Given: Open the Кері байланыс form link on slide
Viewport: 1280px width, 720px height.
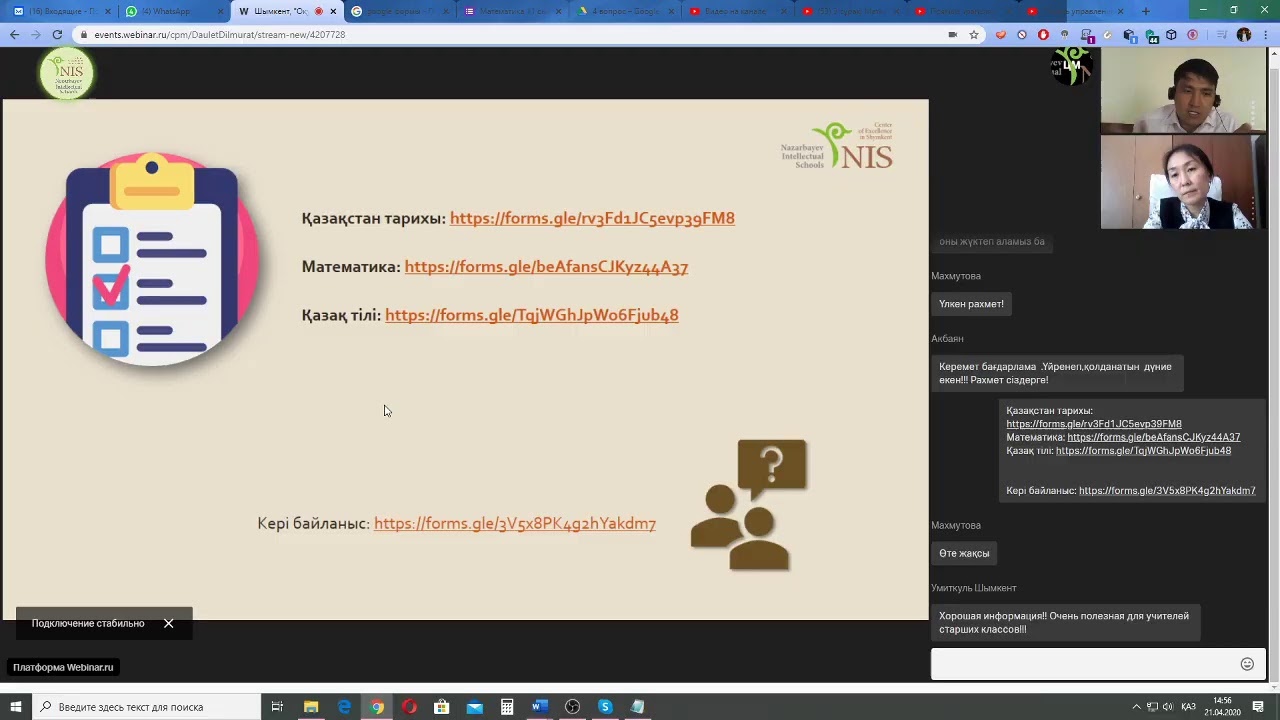Looking at the screenshot, I should (515, 523).
